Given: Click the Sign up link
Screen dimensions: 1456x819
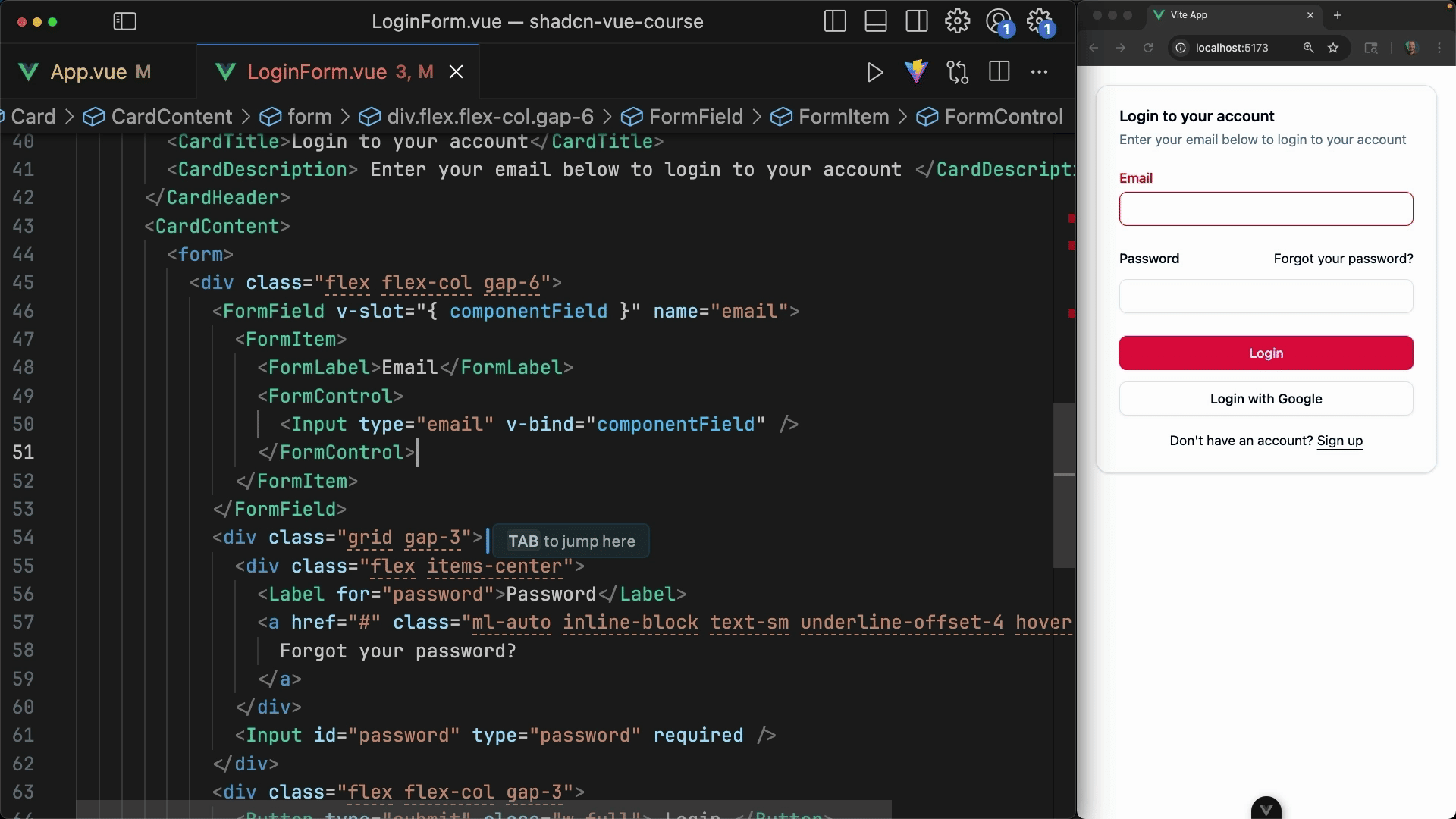Looking at the screenshot, I should pyautogui.click(x=1339, y=441).
